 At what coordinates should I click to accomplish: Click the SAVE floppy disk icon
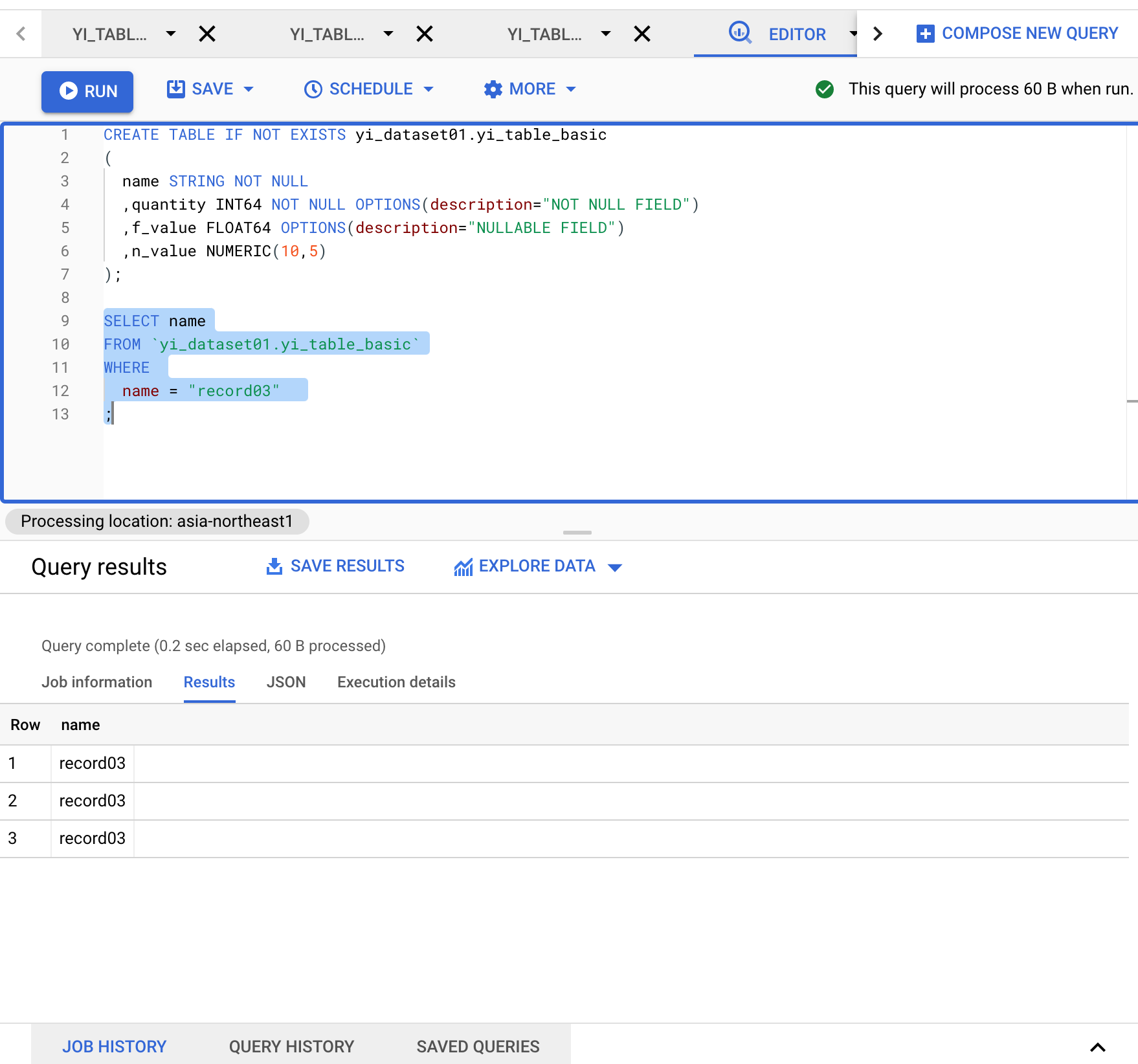176,89
